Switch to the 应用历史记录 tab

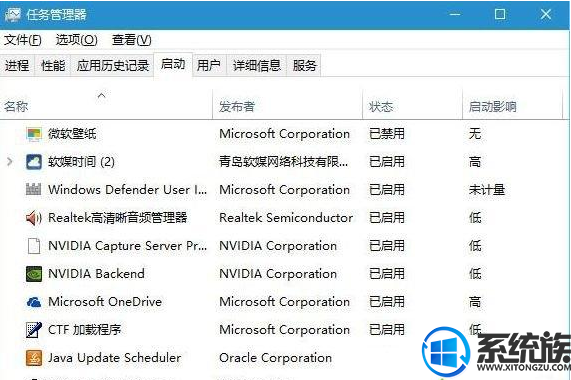pyautogui.click(x=113, y=66)
